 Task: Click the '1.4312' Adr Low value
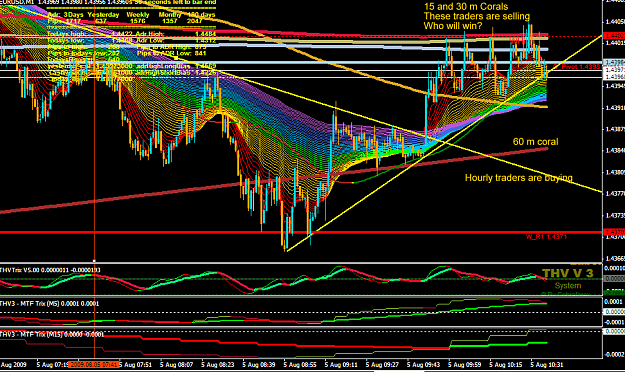point(206,40)
